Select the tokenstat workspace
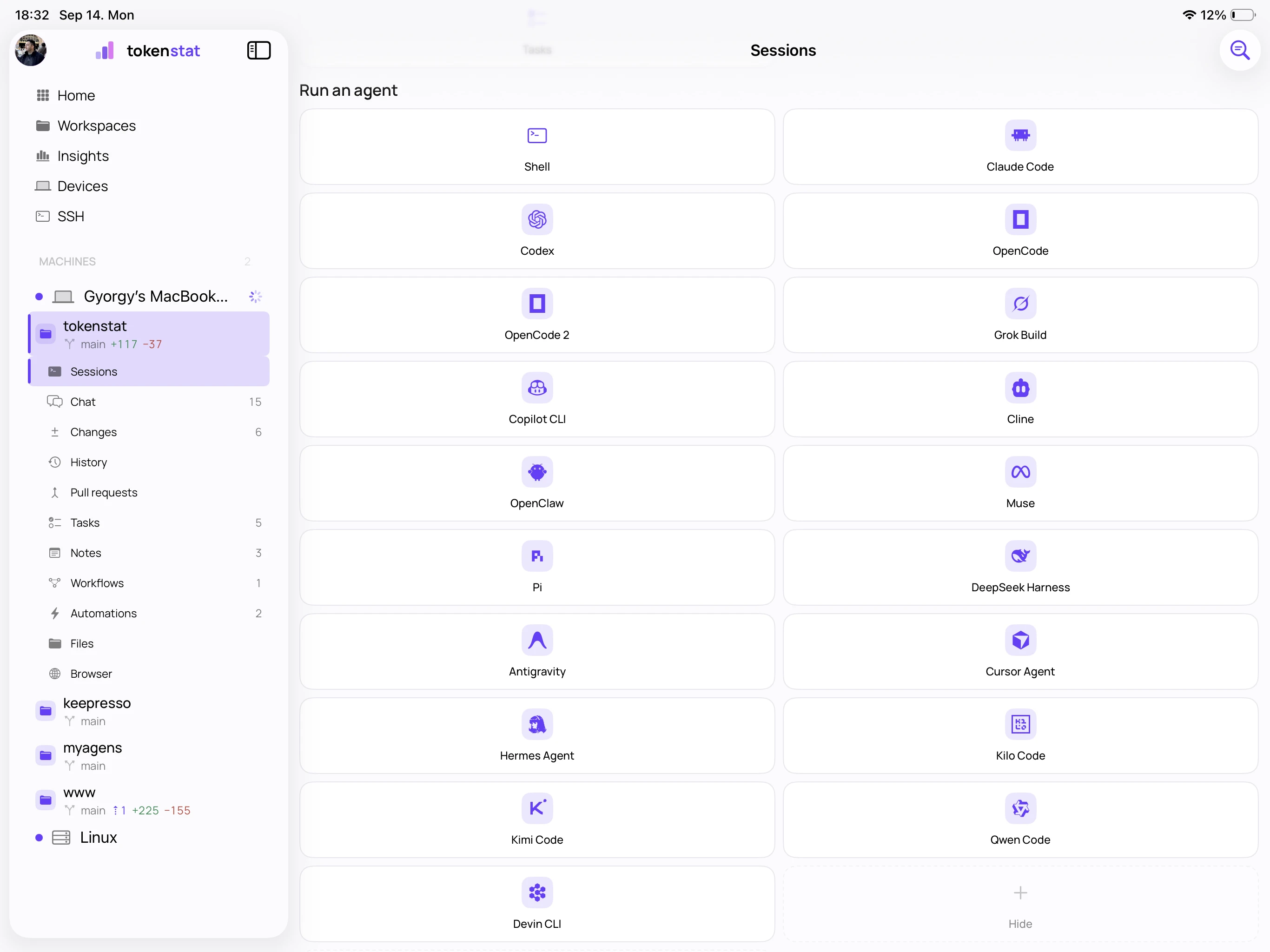The image size is (1270, 952). [149, 334]
